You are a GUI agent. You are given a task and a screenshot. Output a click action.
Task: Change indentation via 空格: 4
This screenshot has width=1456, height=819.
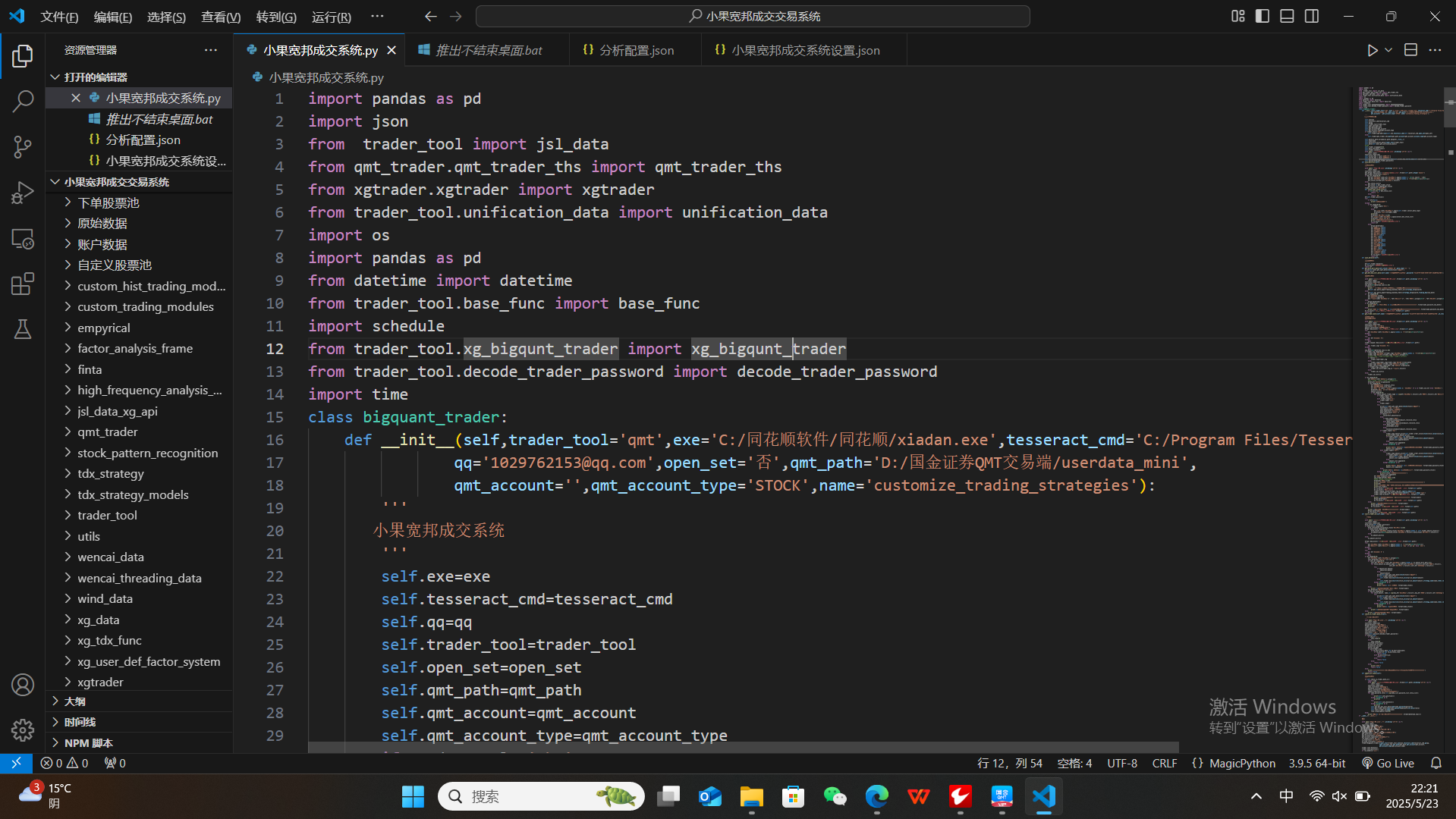pyautogui.click(x=1074, y=763)
